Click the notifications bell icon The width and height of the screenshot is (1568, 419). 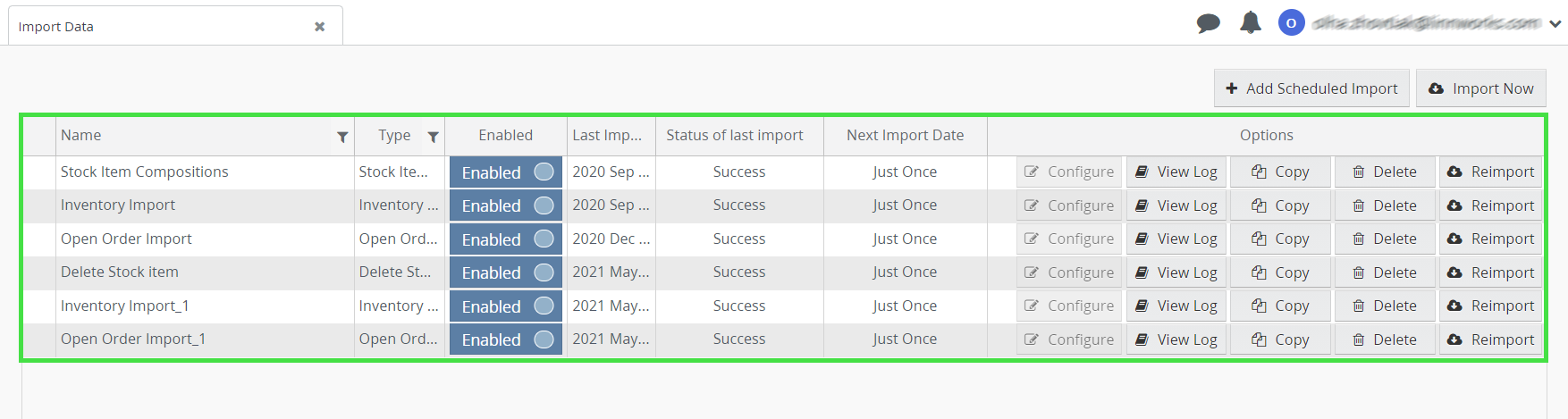click(1250, 23)
